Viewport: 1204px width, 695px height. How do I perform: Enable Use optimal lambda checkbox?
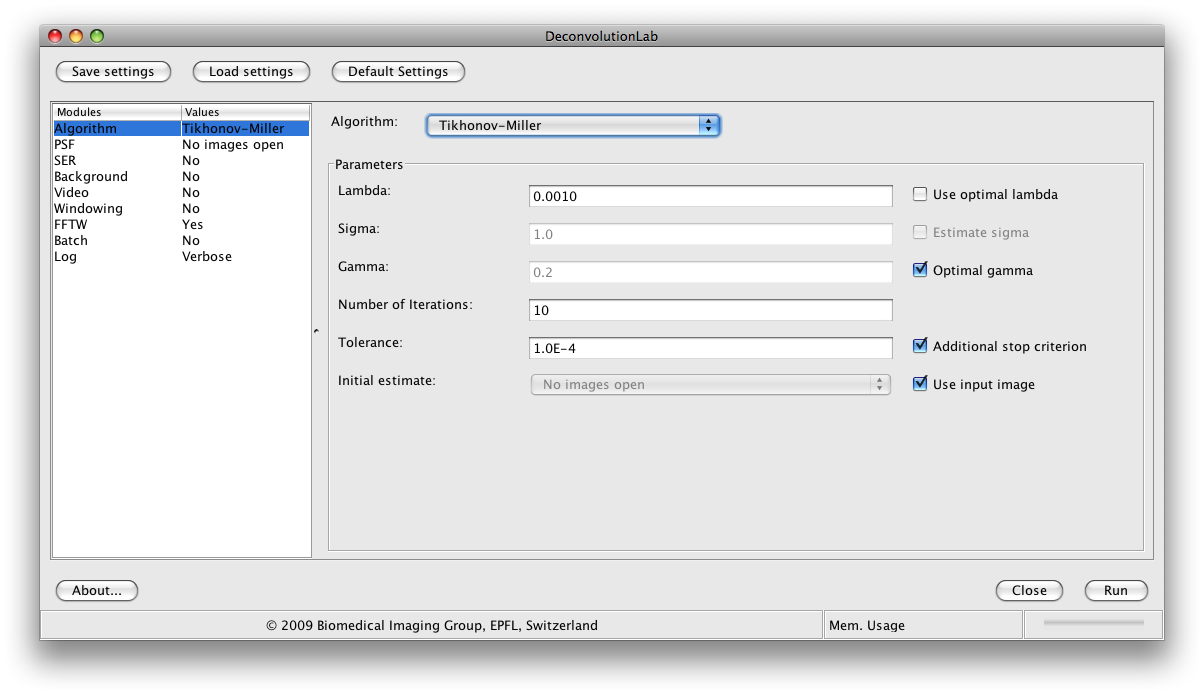click(920, 195)
